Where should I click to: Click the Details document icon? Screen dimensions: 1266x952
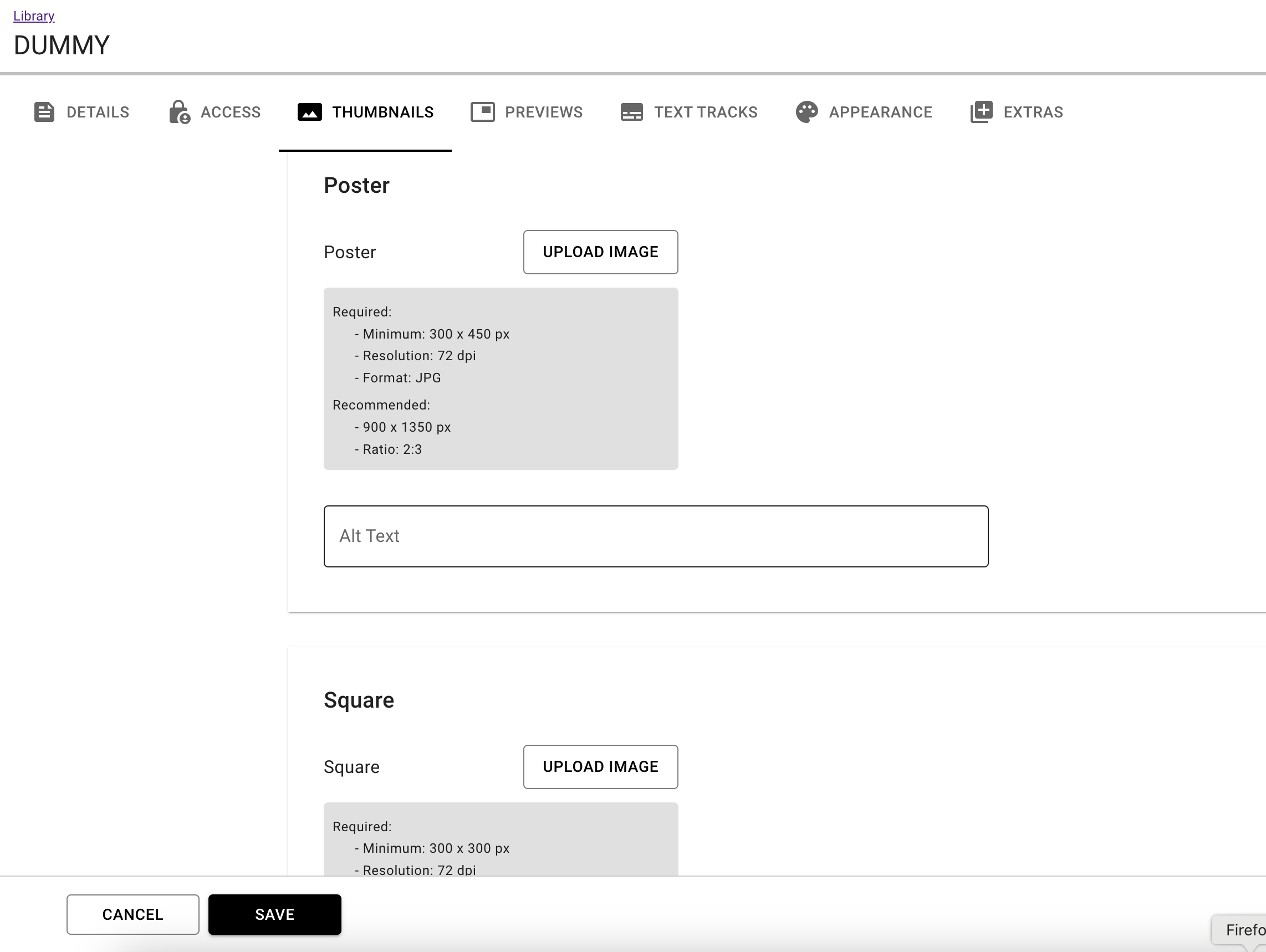pyautogui.click(x=44, y=112)
